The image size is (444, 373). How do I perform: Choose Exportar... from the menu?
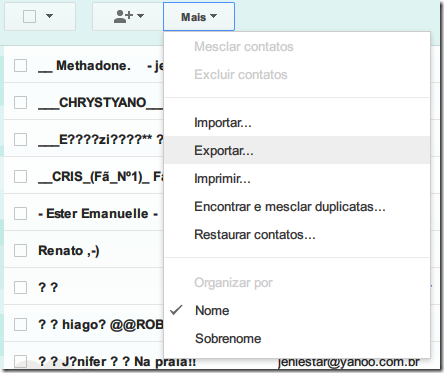click(x=297, y=150)
